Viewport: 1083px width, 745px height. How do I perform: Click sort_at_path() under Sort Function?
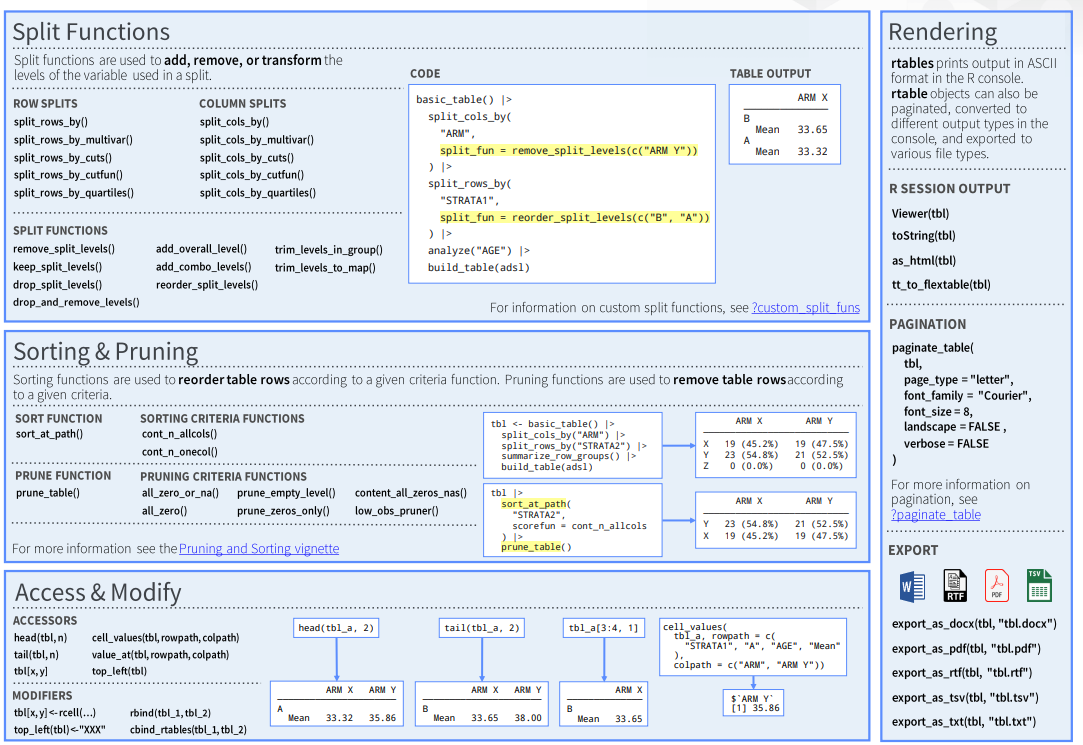pos(49,434)
